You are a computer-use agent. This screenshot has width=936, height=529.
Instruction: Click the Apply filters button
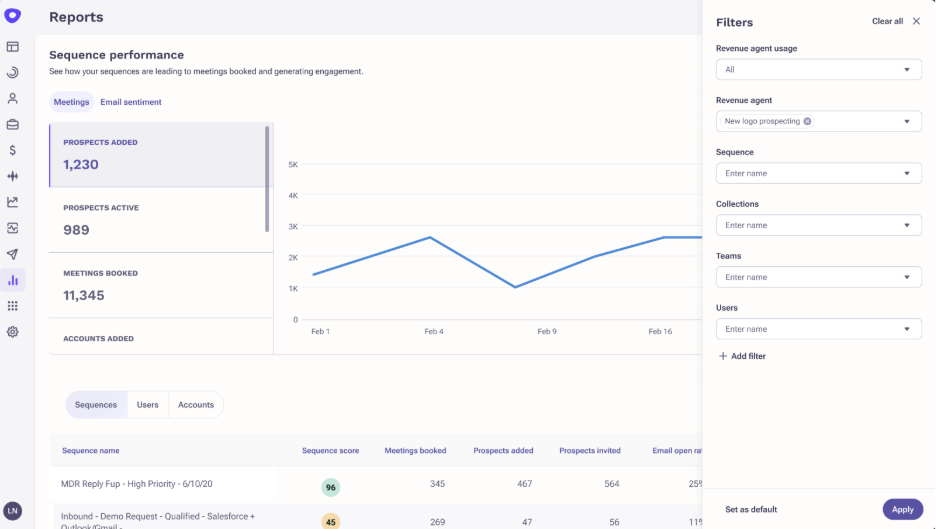click(903, 509)
